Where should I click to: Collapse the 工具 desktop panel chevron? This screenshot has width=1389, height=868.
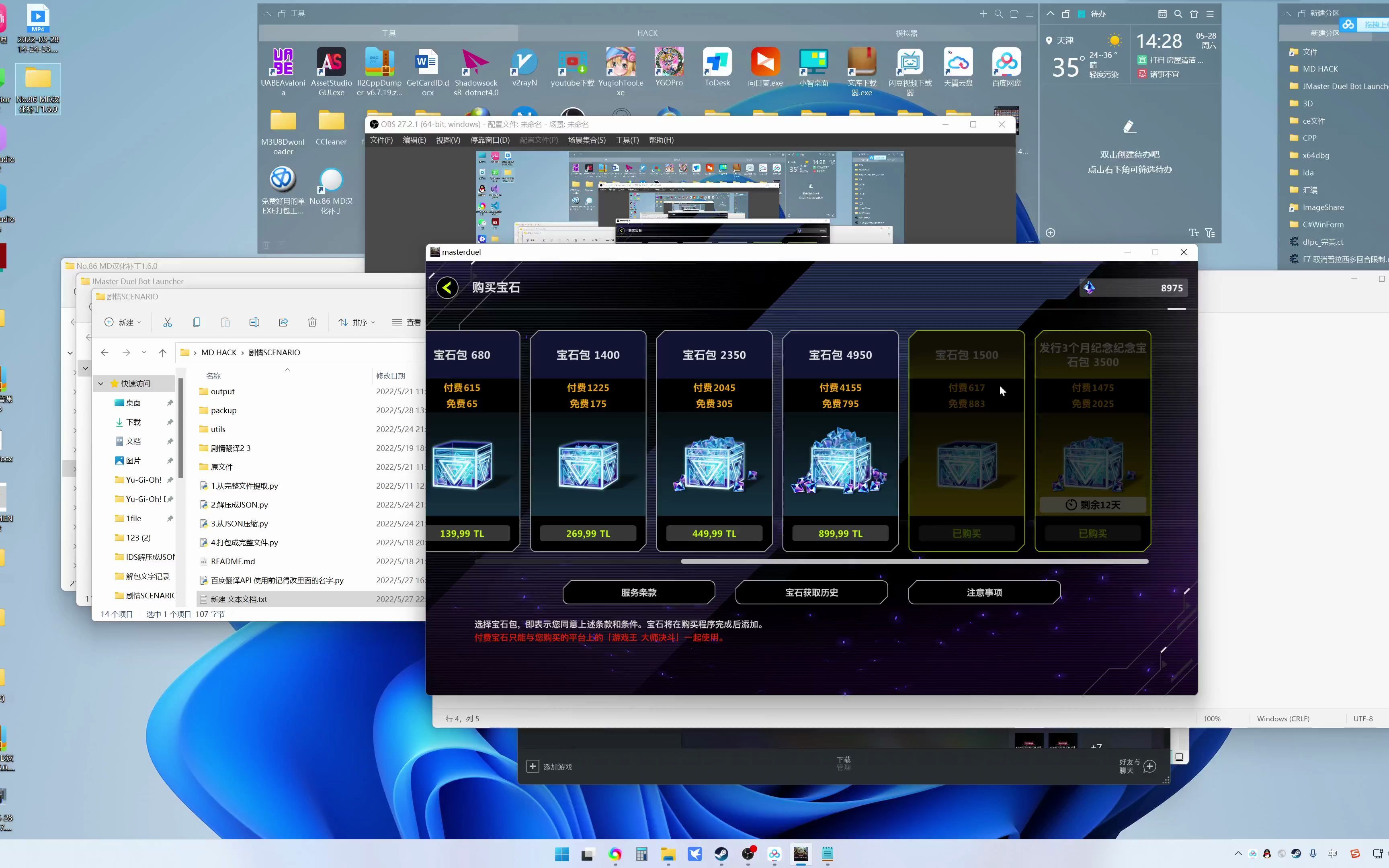266,13
